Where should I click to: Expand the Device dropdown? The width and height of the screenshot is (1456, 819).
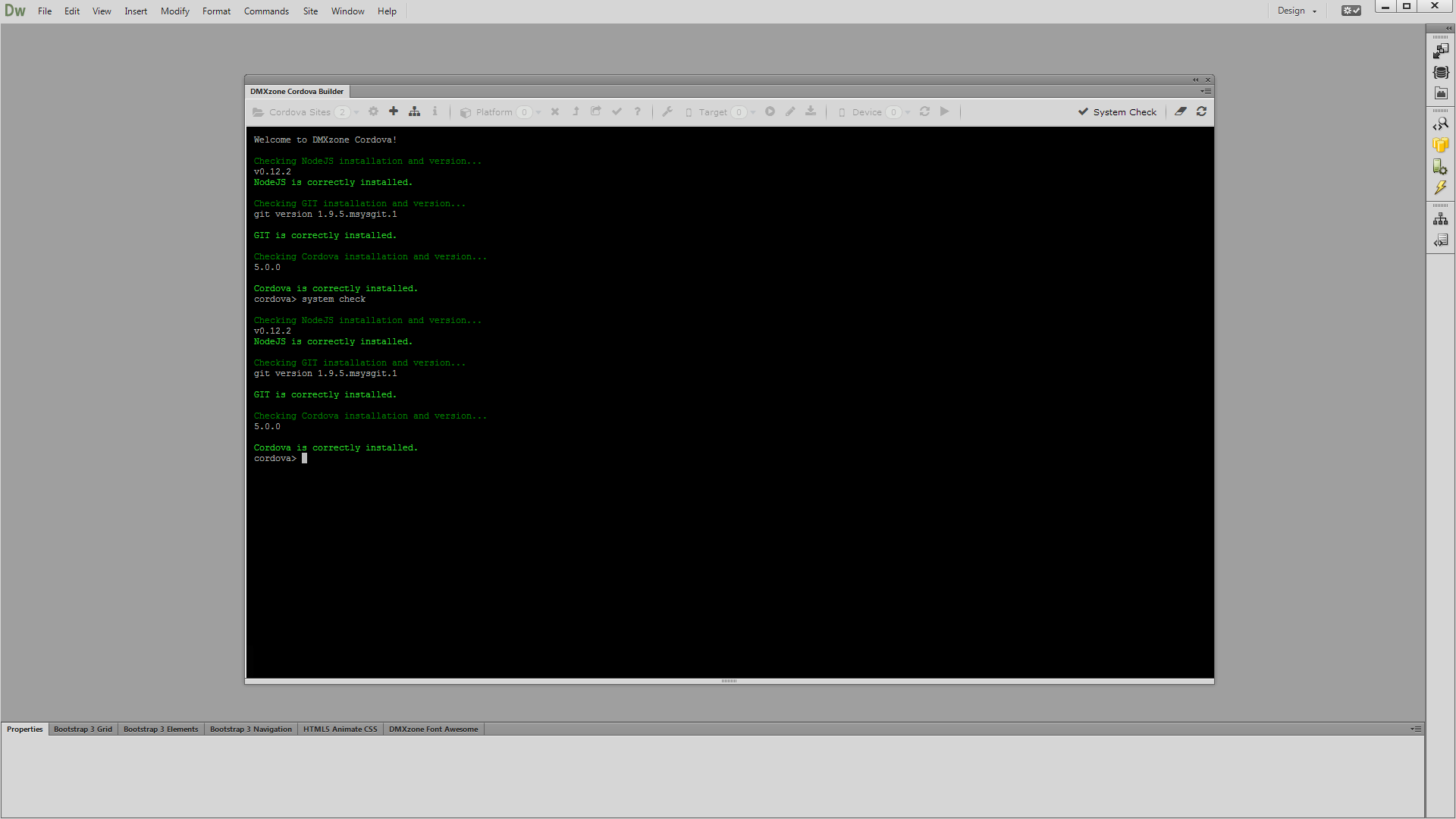[x=908, y=112]
